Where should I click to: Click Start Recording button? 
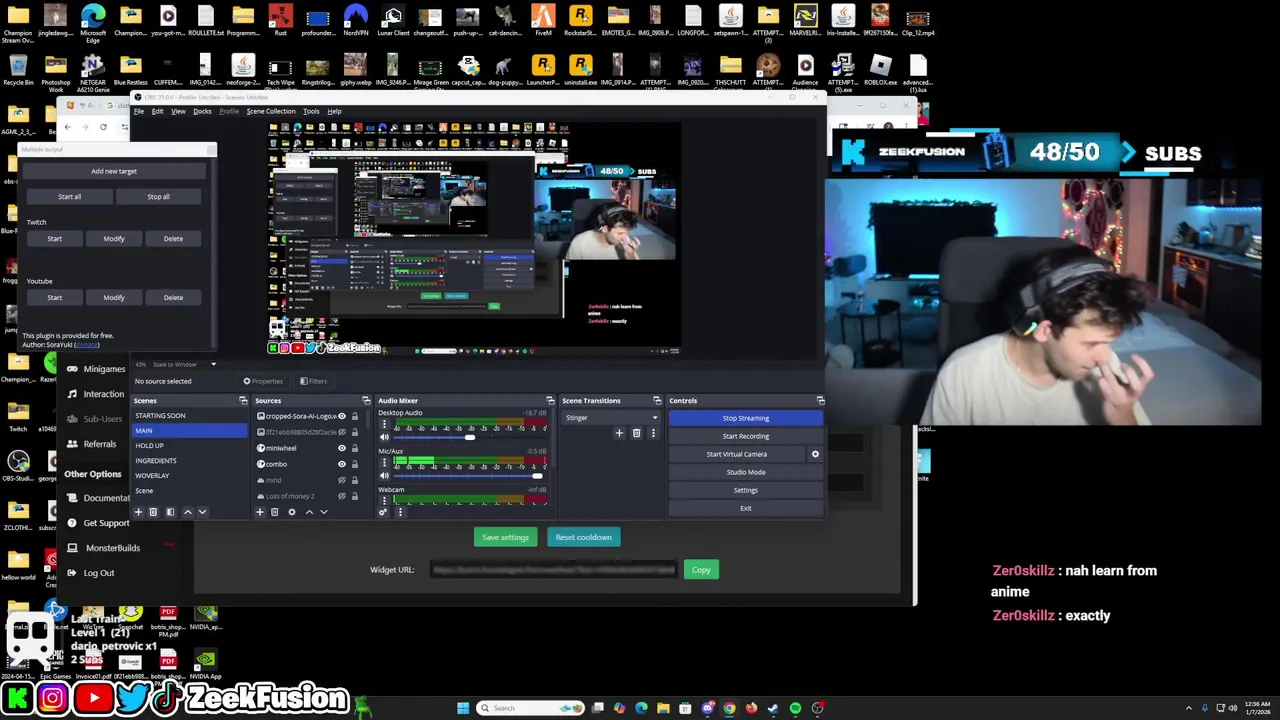[x=746, y=436]
